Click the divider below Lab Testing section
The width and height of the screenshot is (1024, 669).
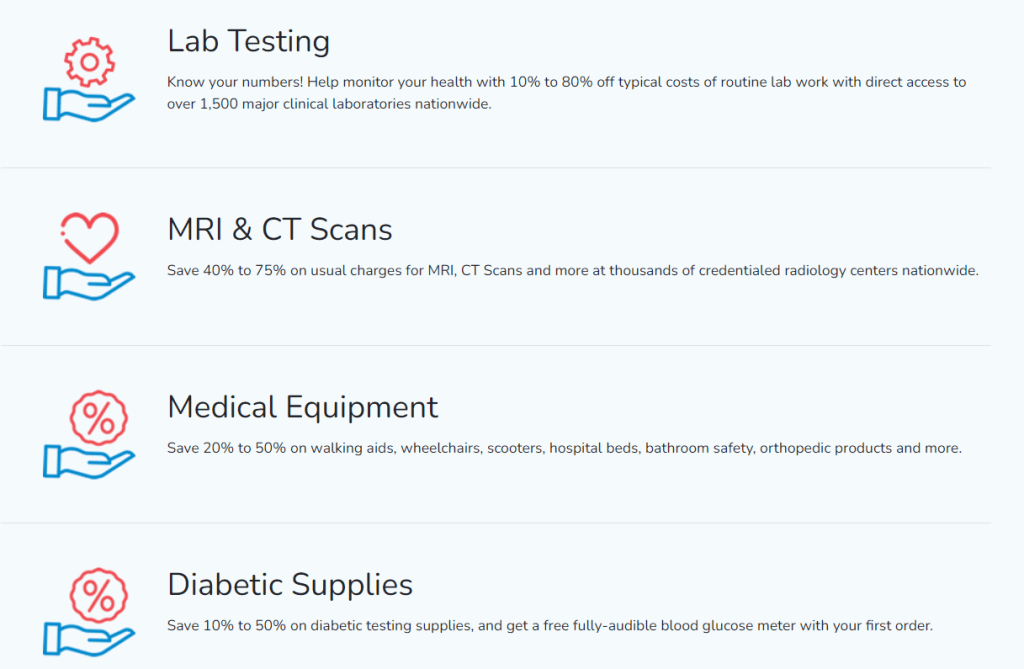click(x=496, y=167)
